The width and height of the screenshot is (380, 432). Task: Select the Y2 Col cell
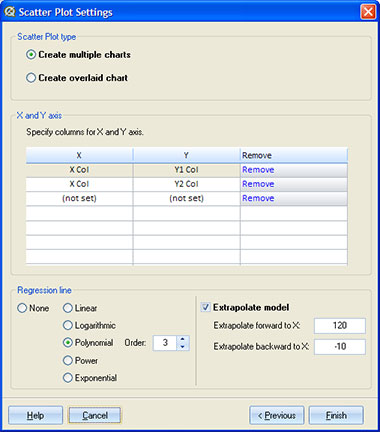[186, 184]
